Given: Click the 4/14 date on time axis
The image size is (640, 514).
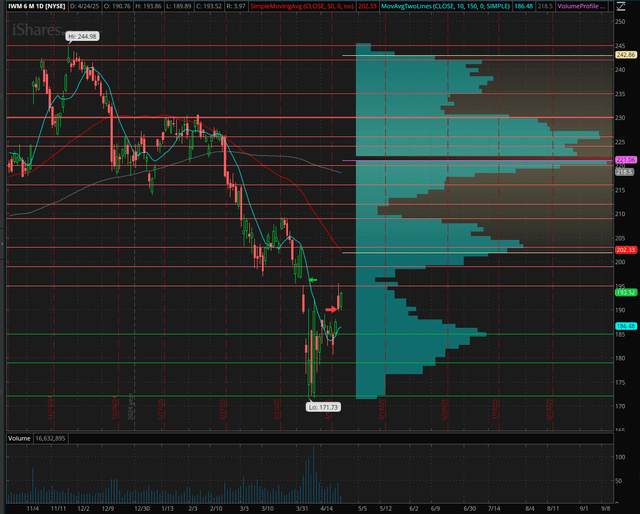Looking at the screenshot, I should tap(327, 508).
